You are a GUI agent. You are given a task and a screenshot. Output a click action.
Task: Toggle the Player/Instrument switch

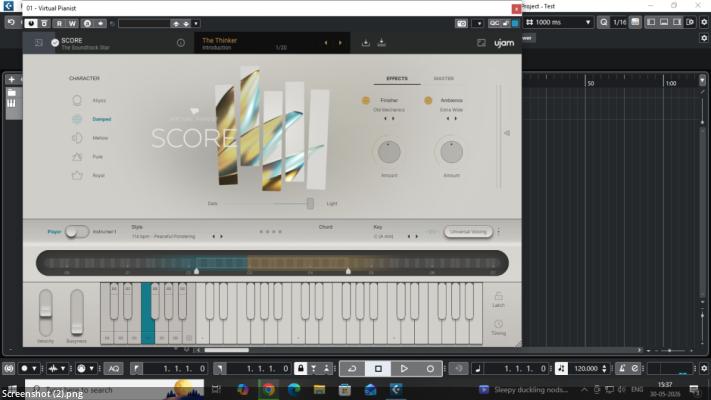tap(77, 232)
